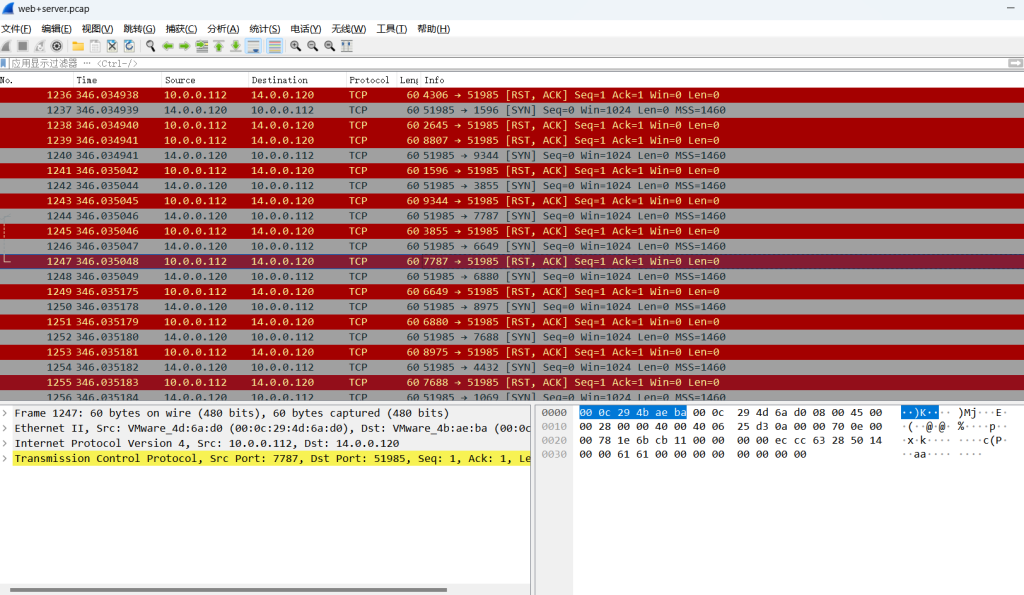Open a capture file with folder icon

[78, 46]
